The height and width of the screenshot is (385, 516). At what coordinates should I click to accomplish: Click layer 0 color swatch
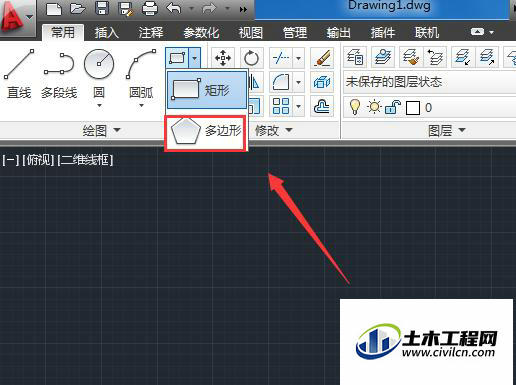point(413,108)
